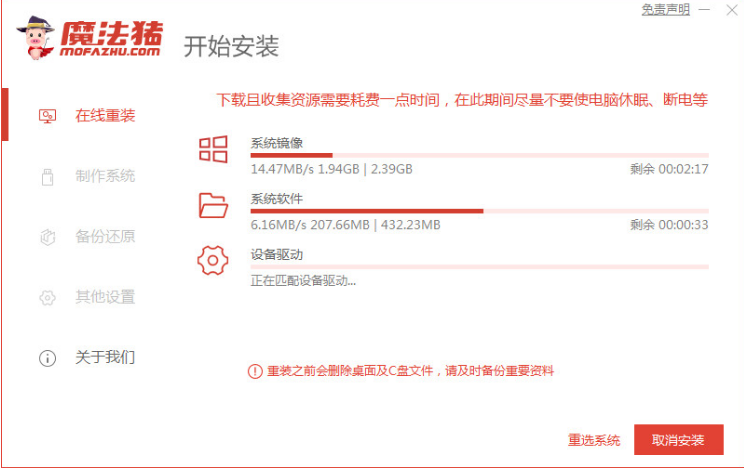Image resolution: width=744 pixels, height=471 pixels.
Task: Click the 系统软件 download progress bar
Action: coord(479,211)
